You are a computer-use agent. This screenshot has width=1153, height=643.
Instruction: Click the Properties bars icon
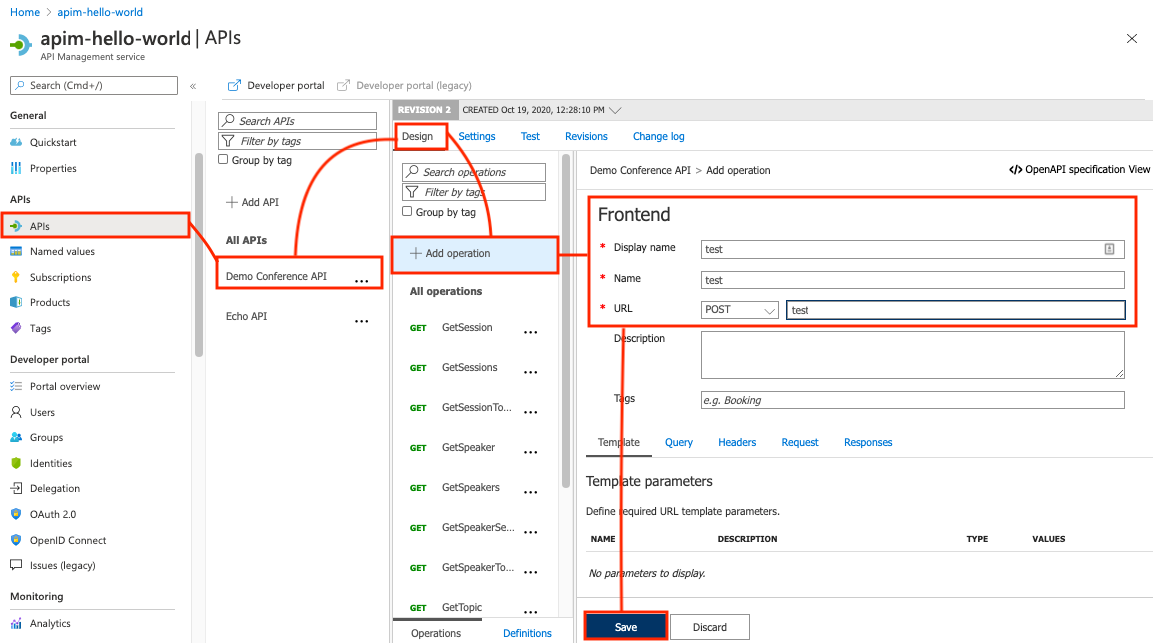pyautogui.click(x=16, y=168)
